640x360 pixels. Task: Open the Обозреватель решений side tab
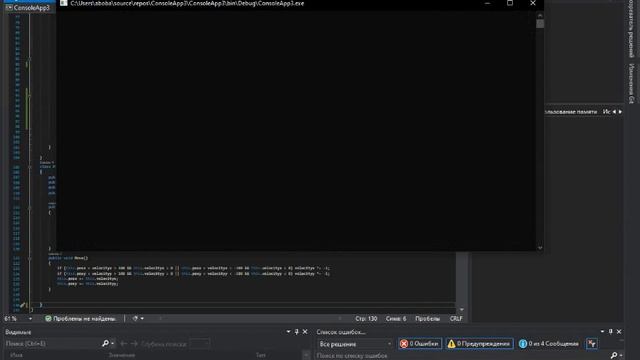(632, 29)
